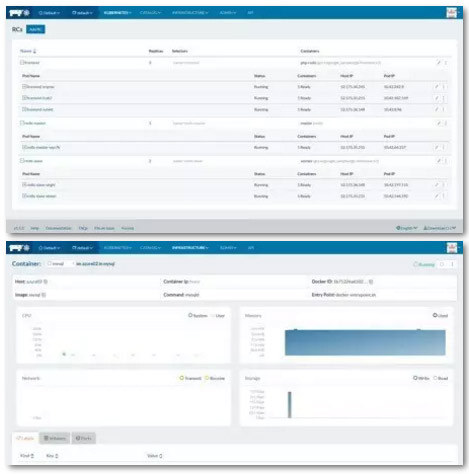Collapse the redis-master RC row using its box icon
Image resolution: width=469 pixels, height=474 pixels.
tap(22, 123)
